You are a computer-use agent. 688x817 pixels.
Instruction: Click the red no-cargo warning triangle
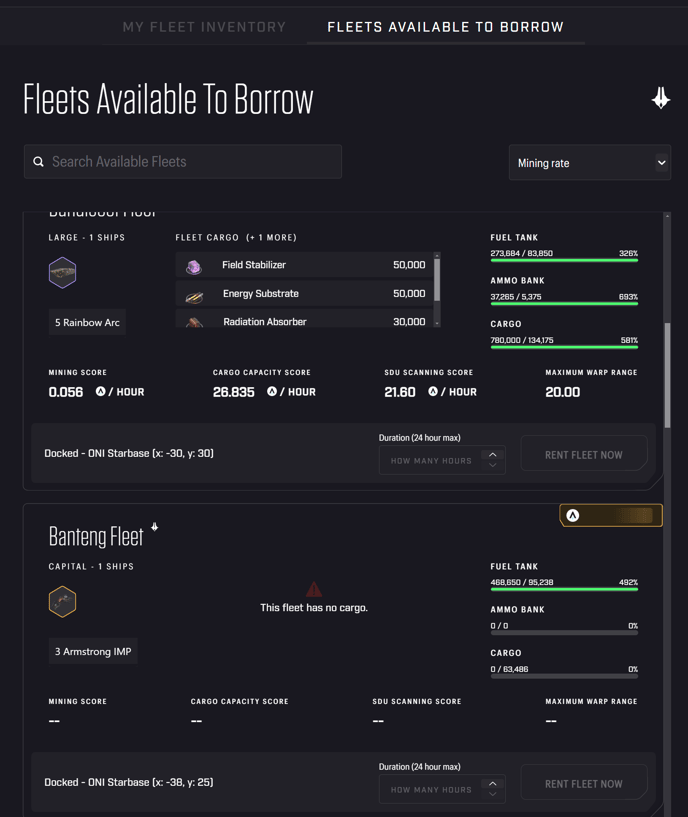coord(314,589)
